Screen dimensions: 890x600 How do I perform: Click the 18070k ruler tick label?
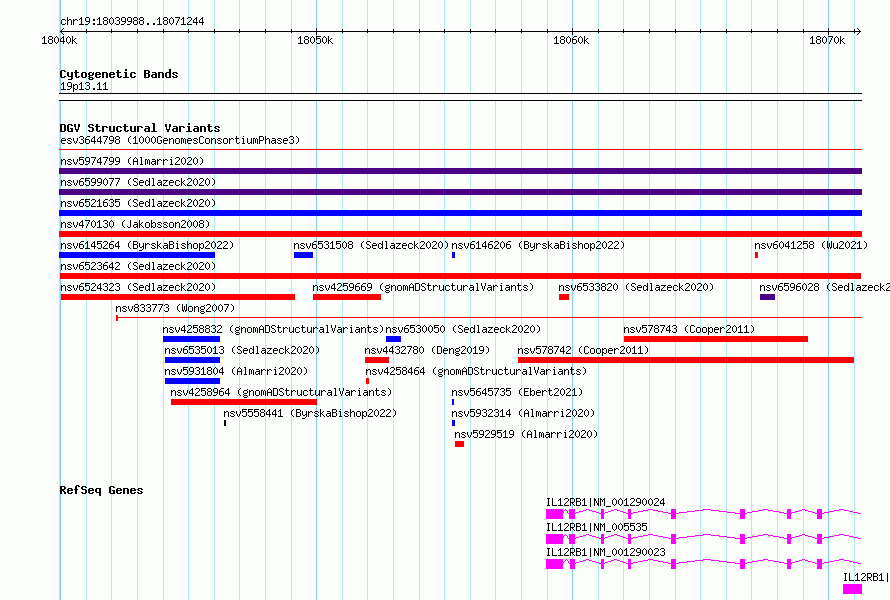[827, 40]
